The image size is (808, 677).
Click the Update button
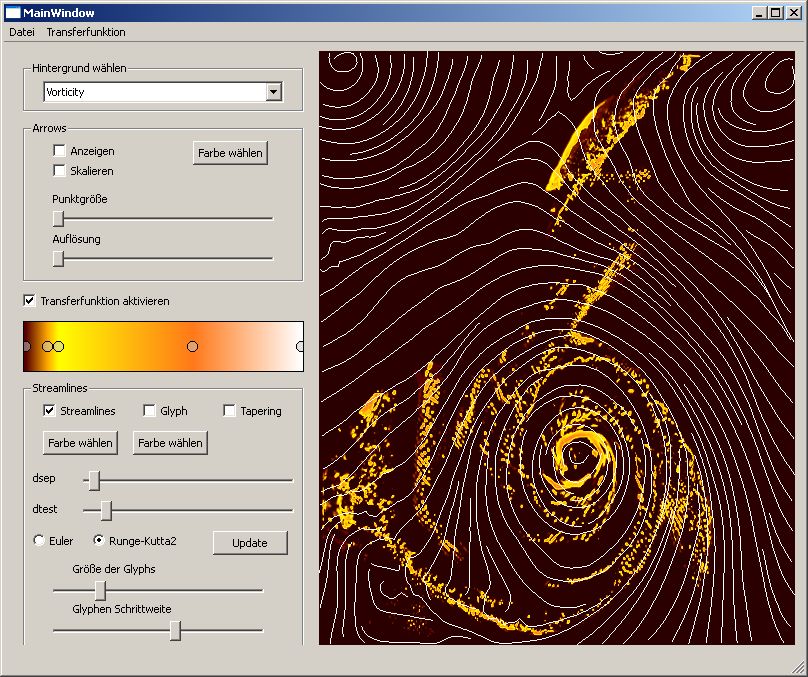point(250,543)
